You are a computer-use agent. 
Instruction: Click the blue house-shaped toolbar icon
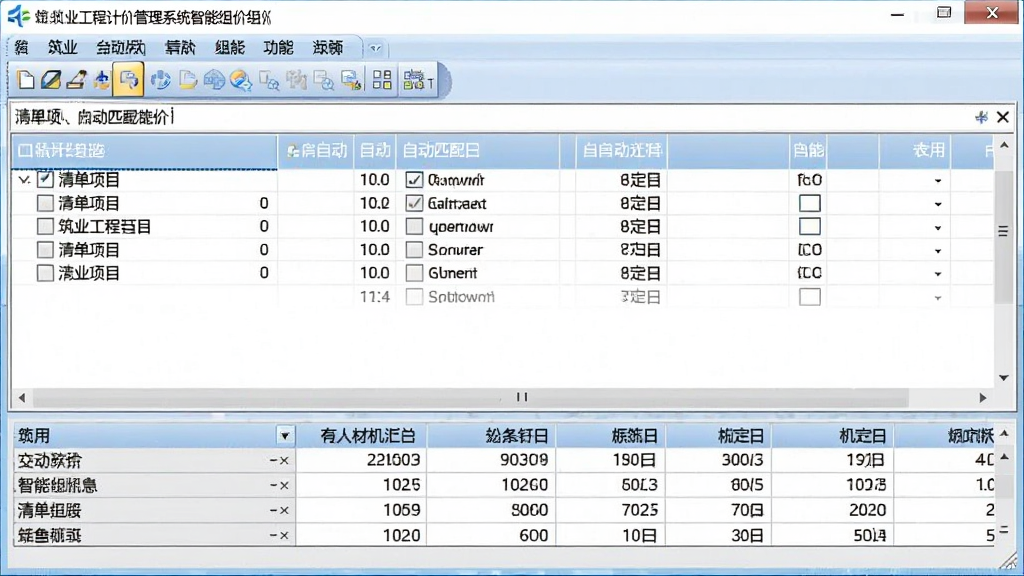pos(214,80)
